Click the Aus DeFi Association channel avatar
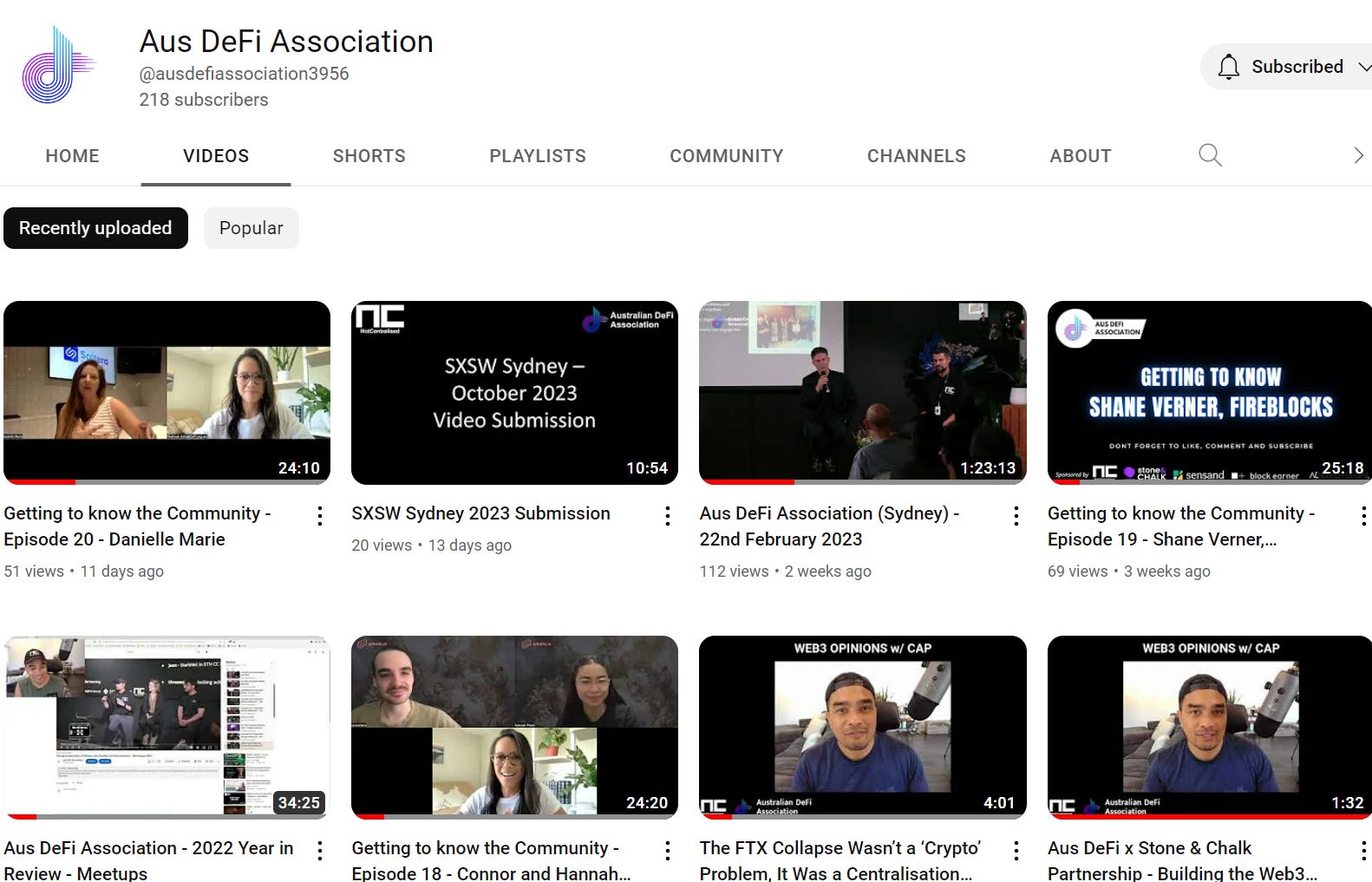The image size is (1372, 882). click(59, 65)
